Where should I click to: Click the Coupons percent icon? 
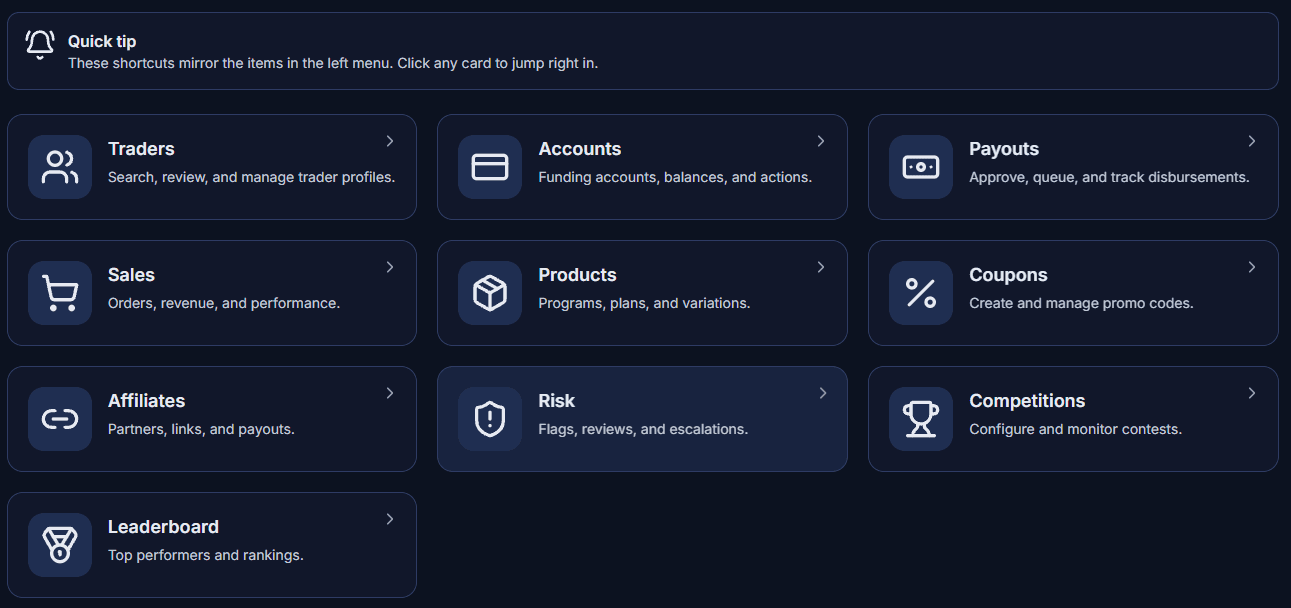920,292
